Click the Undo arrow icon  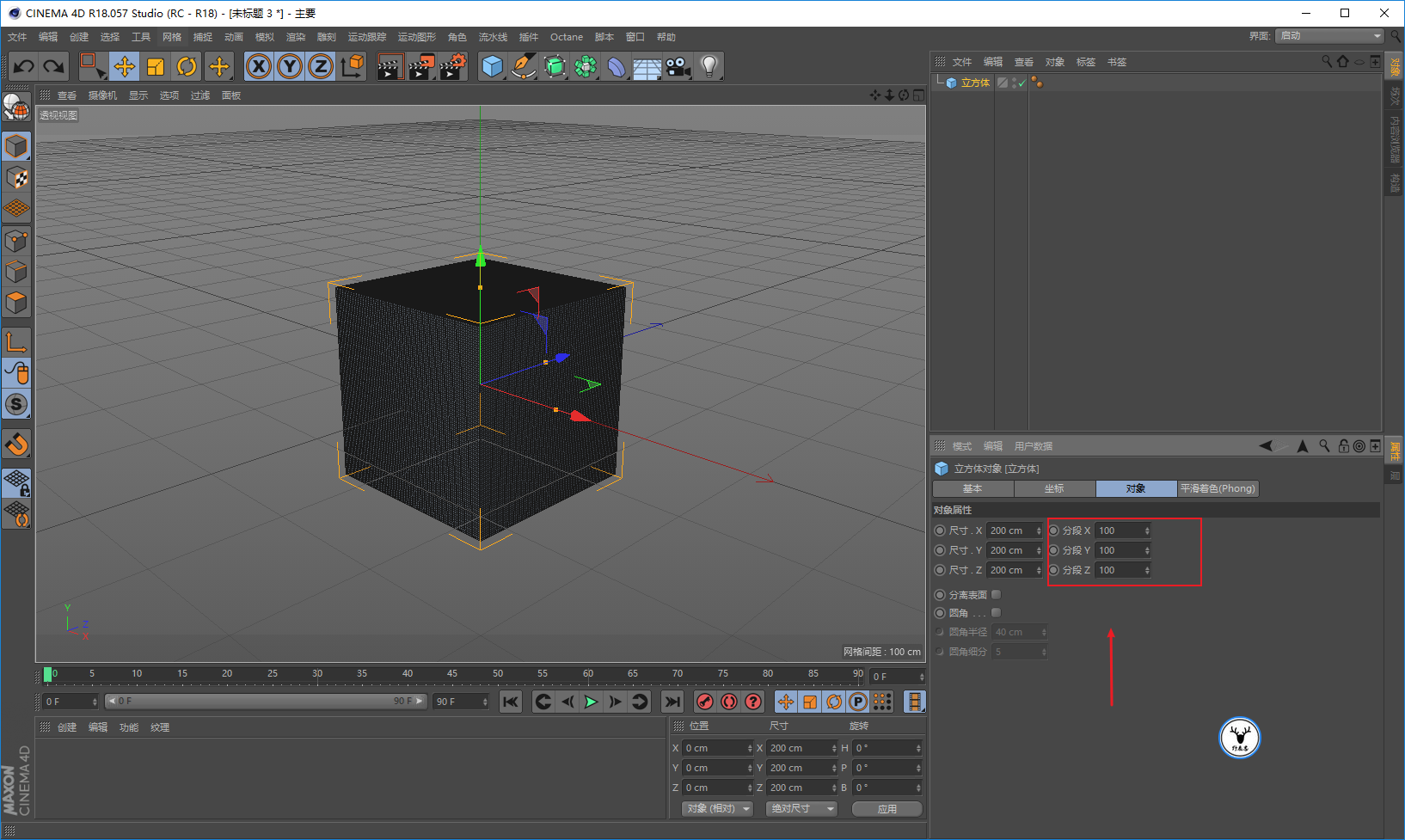pos(24,66)
